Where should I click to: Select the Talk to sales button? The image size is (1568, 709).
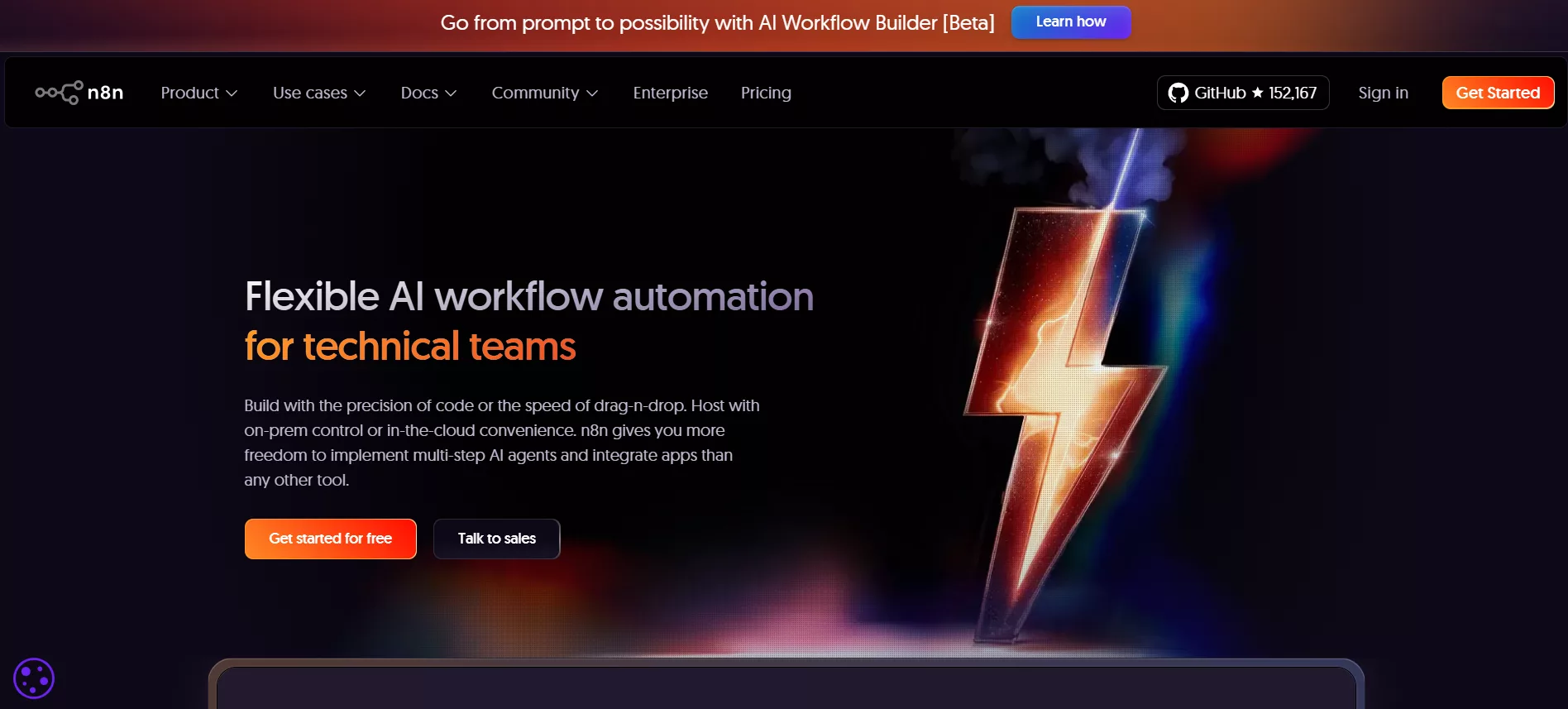coord(496,539)
